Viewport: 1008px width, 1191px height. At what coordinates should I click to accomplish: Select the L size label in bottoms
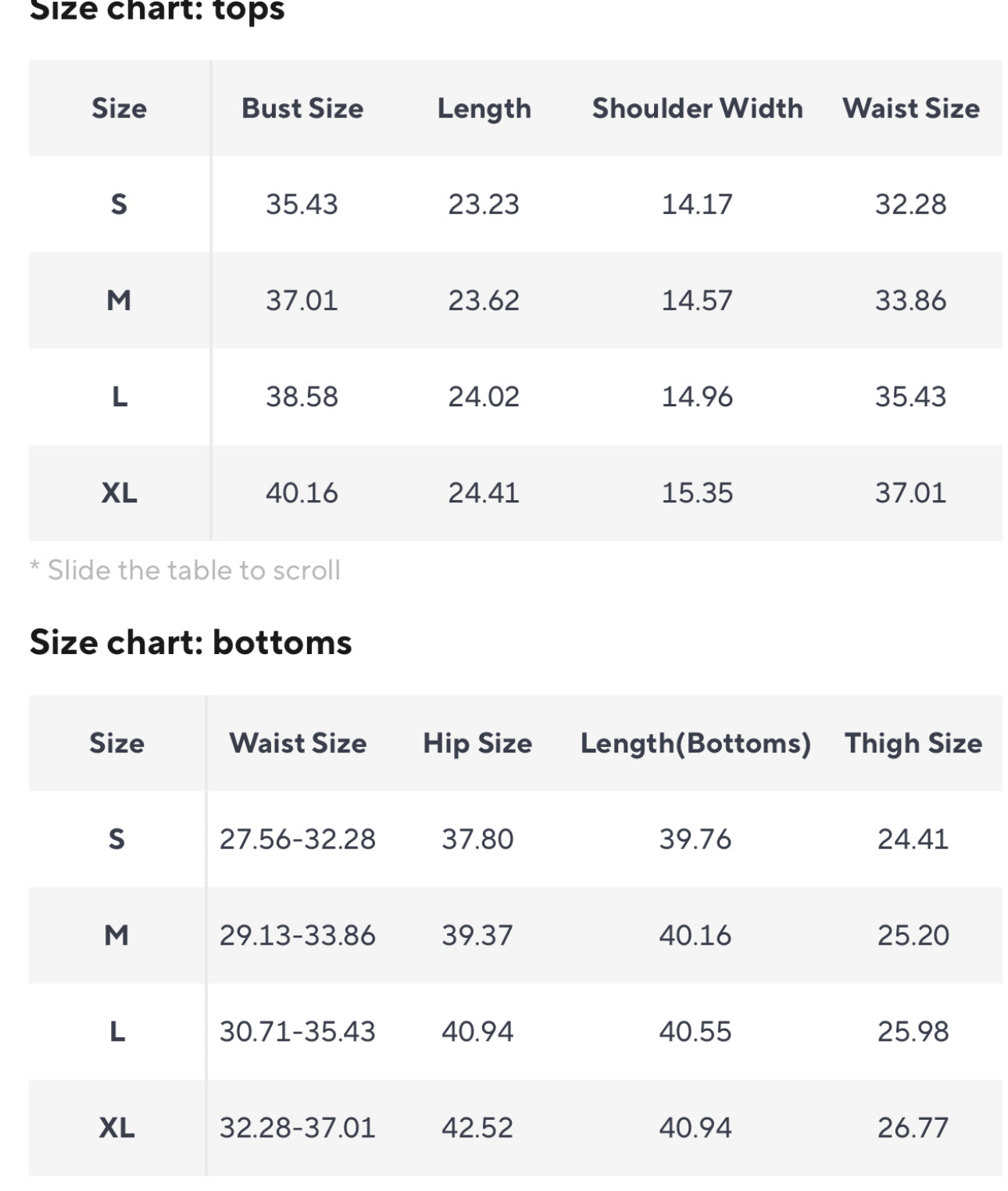click(x=116, y=1032)
